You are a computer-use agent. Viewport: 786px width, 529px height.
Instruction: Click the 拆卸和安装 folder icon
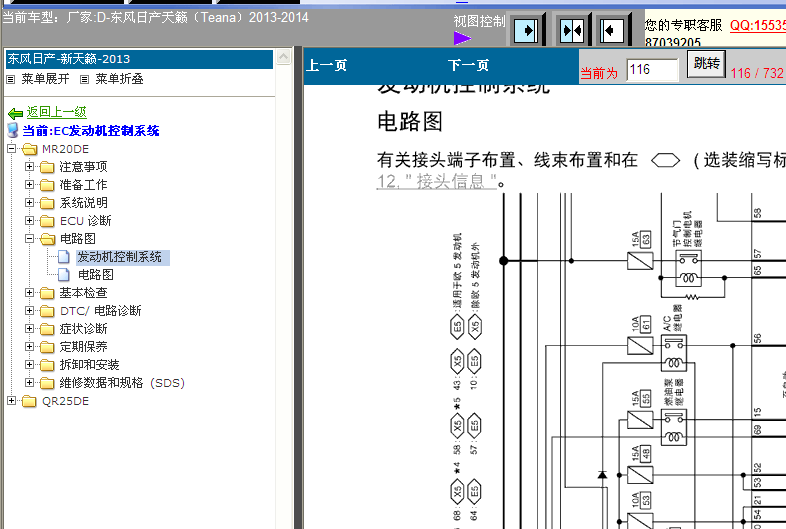(x=47, y=365)
